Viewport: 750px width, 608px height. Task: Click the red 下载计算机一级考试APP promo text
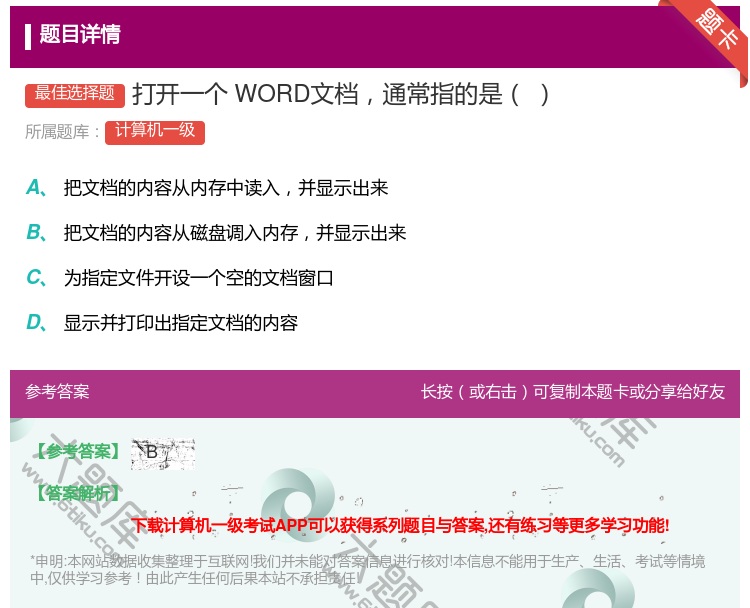click(400, 525)
